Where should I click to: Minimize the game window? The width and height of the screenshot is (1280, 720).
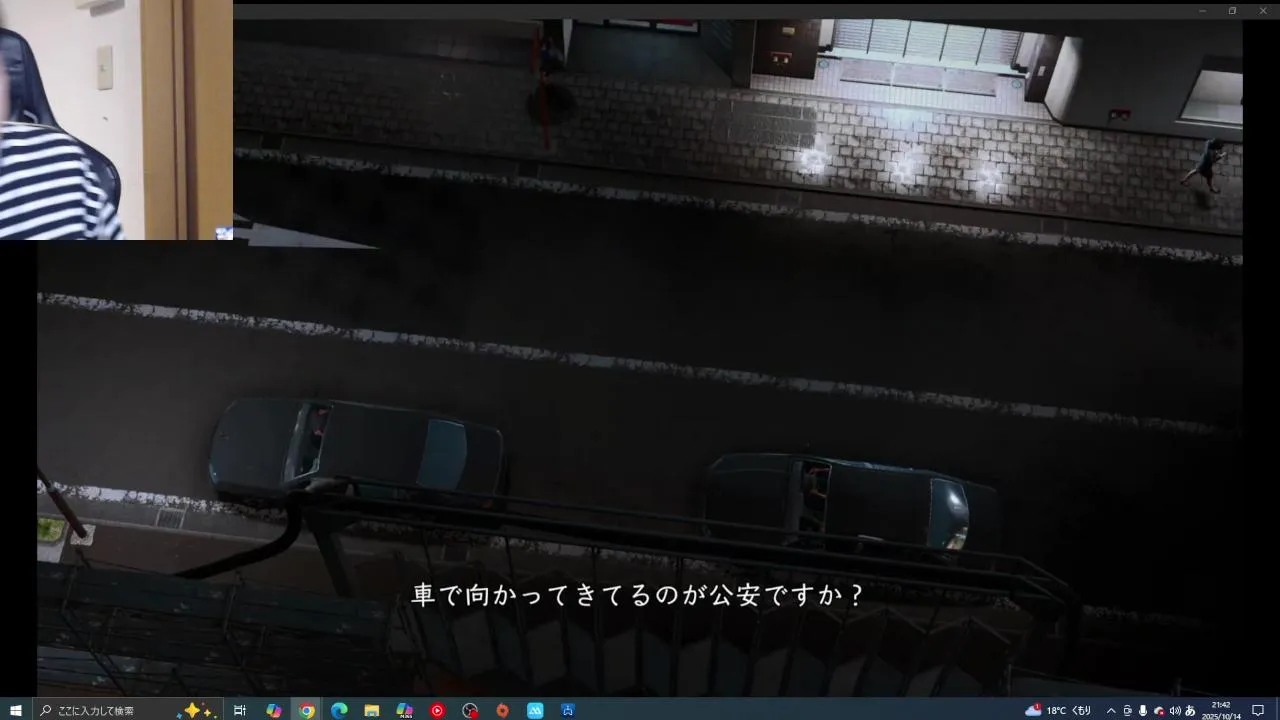[1203, 10]
